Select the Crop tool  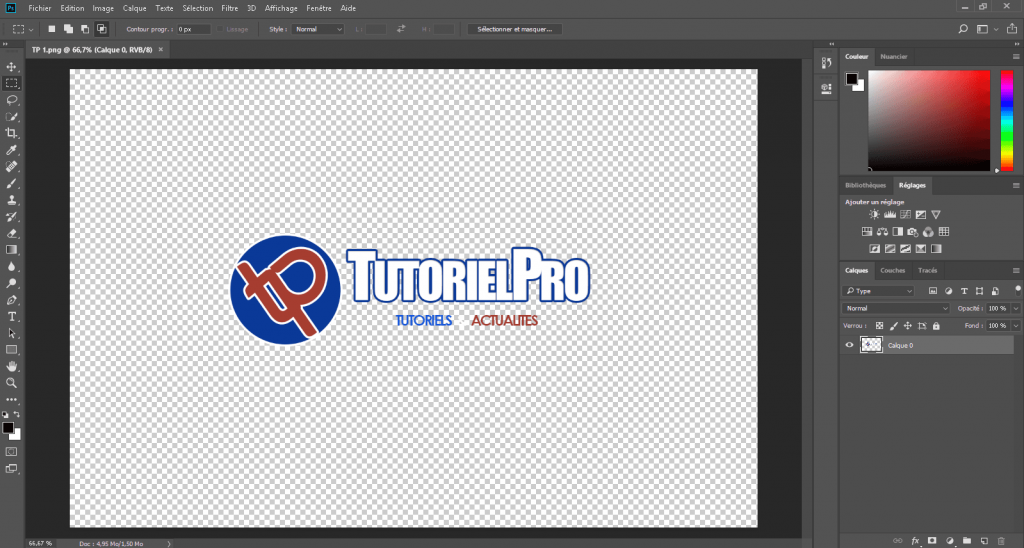point(11,133)
